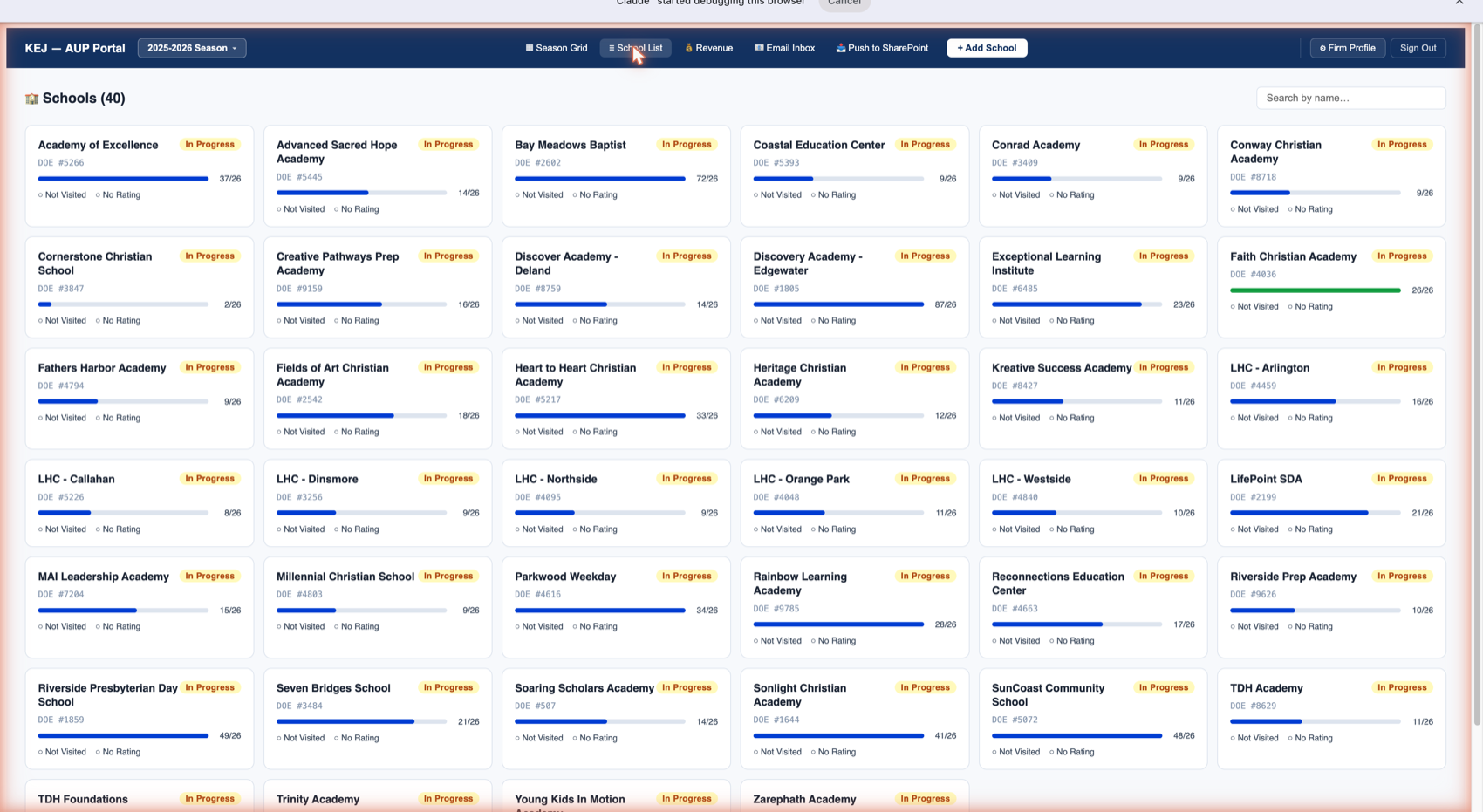Click the Season Grid icon
Image resolution: width=1483 pixels, height=812 pixels.
529,48
